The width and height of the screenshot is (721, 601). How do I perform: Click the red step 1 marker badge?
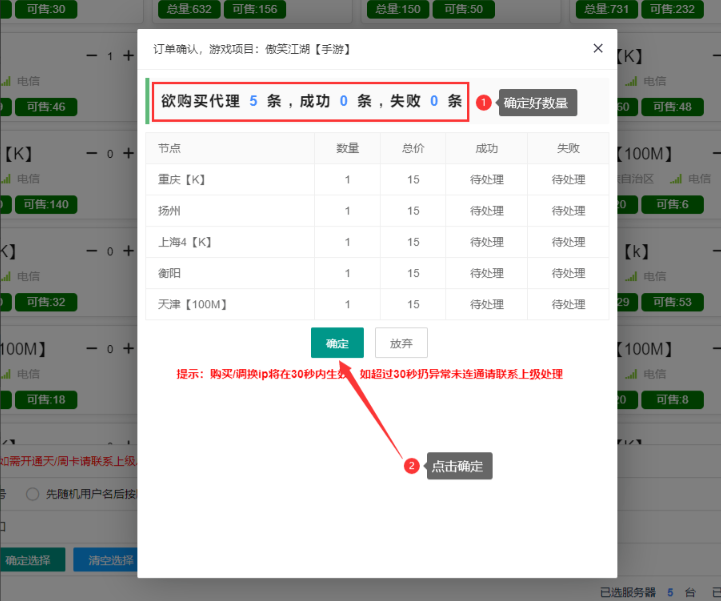(x=483, y=103)
